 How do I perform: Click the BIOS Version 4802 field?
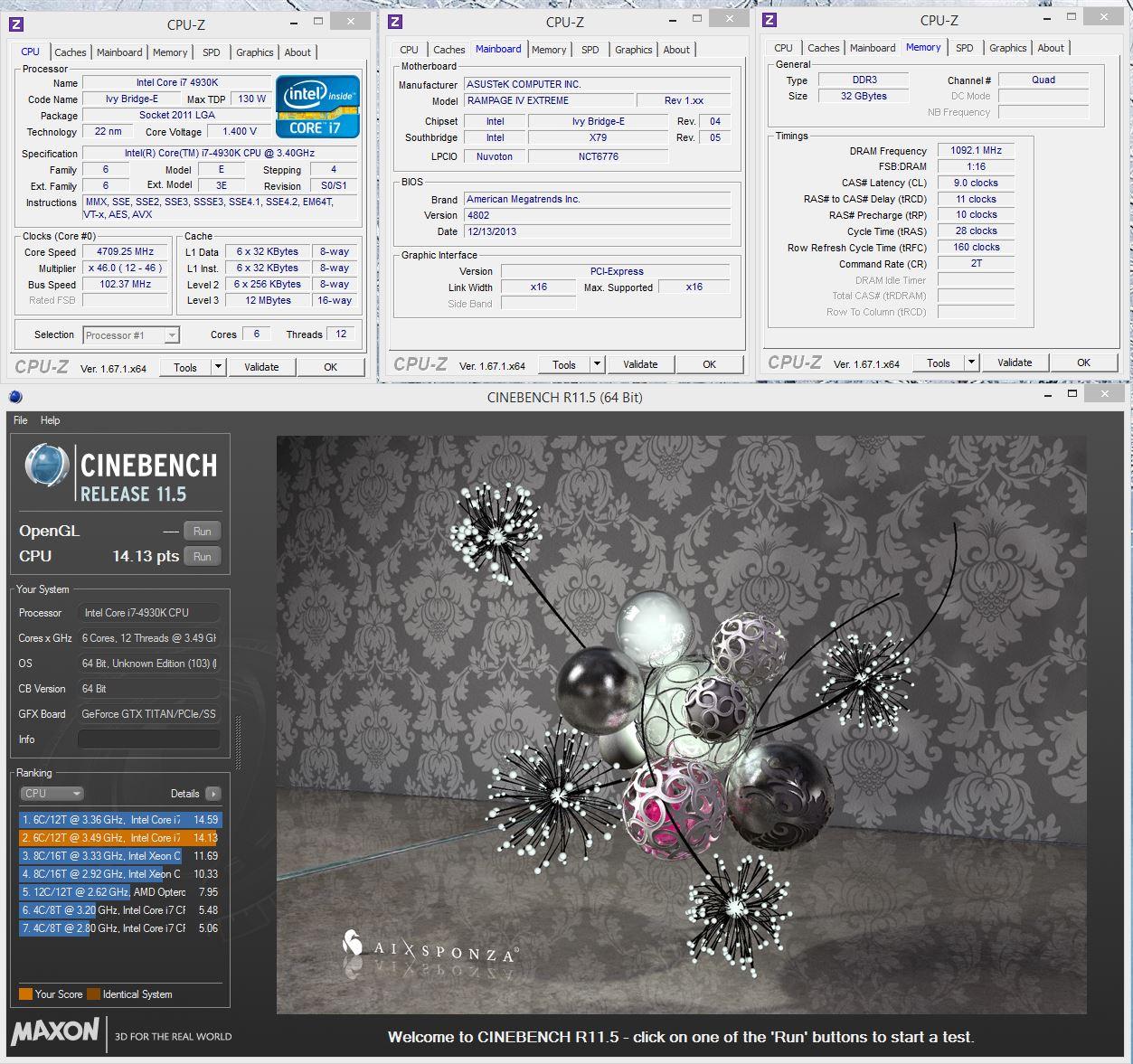(597, 215)
